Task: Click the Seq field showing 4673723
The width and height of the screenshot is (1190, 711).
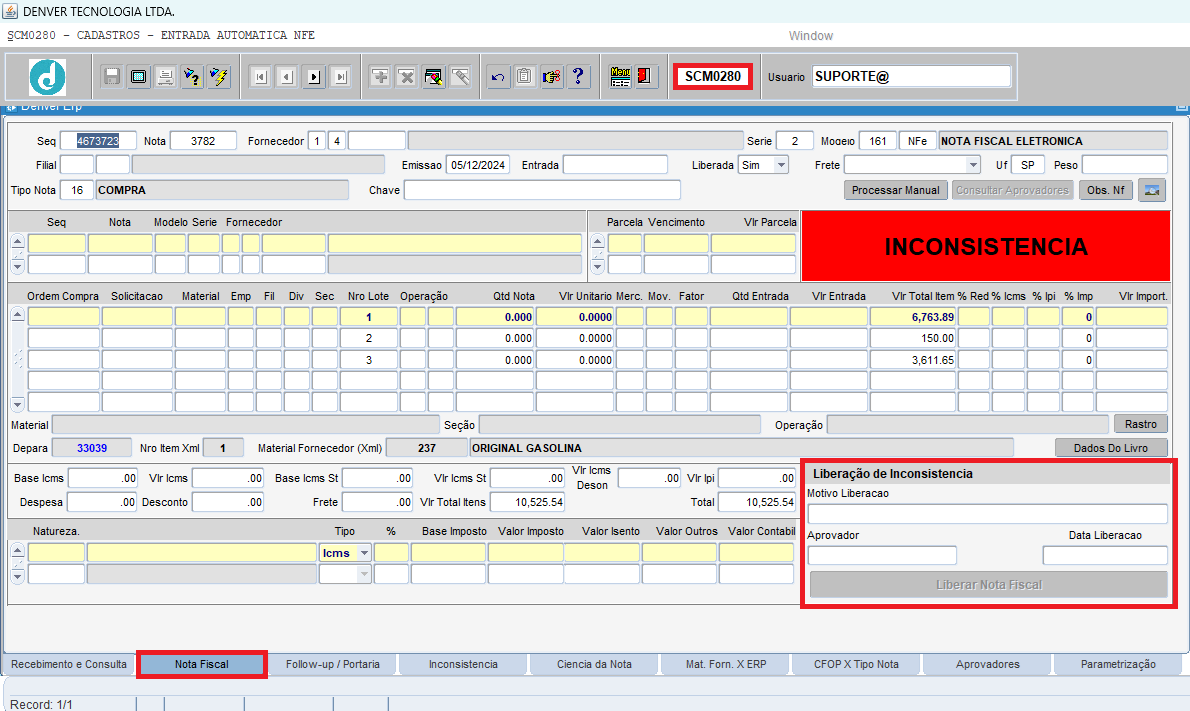Action: [x=99, y=141]
